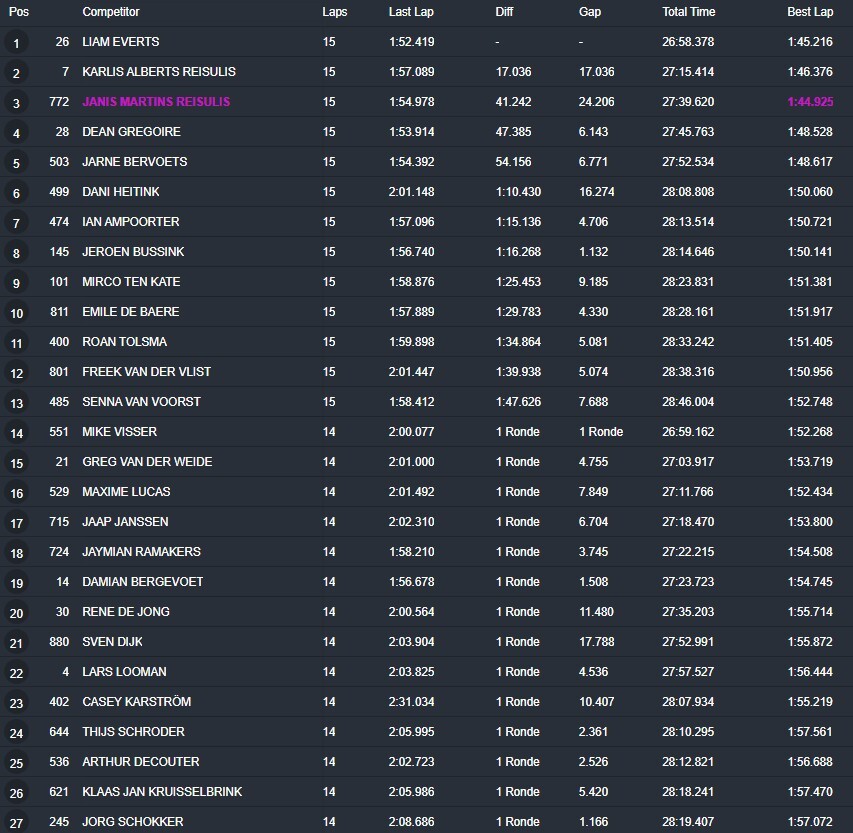Click the position 27 circle badge
Screen dimensions: 853x833
pos(16,823)
